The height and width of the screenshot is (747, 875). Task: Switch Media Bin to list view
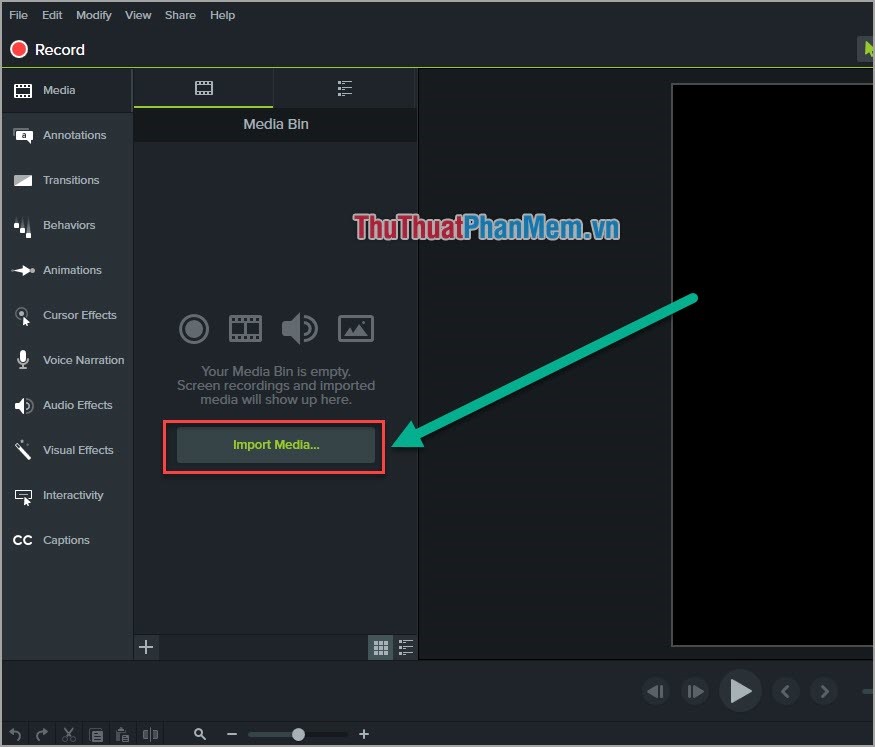[406, 647]
